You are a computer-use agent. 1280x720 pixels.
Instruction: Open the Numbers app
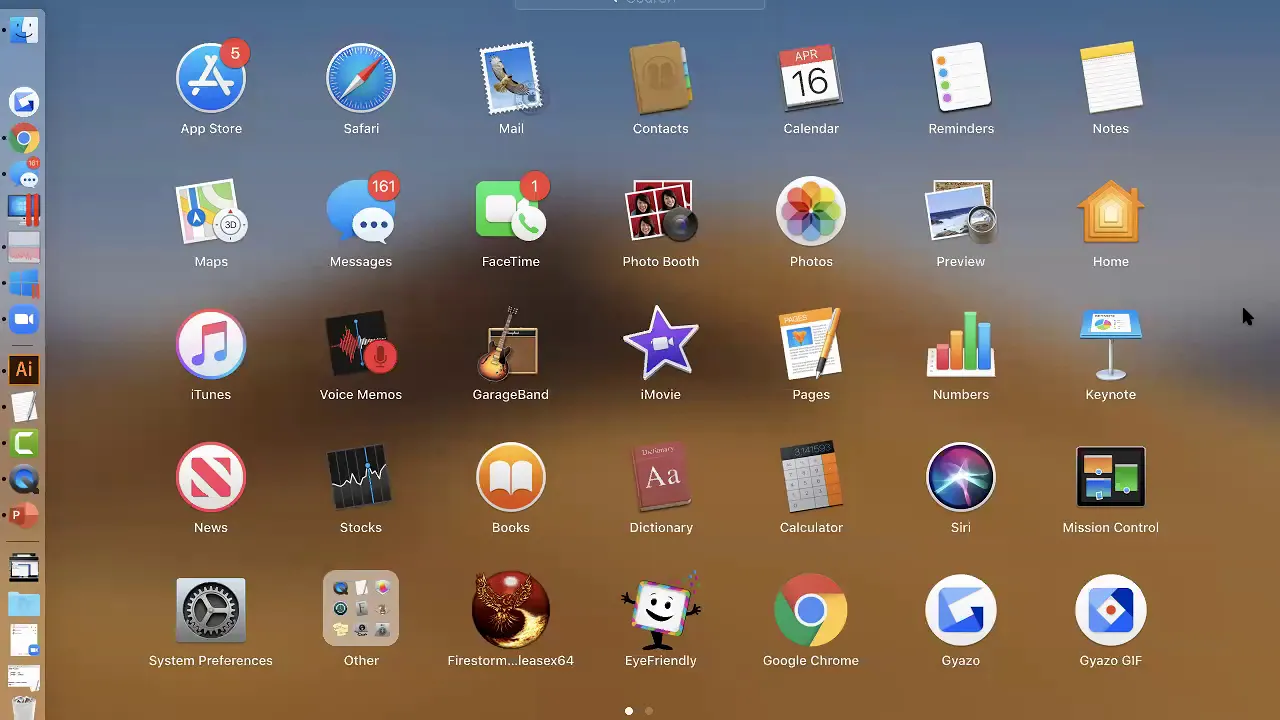961,344
